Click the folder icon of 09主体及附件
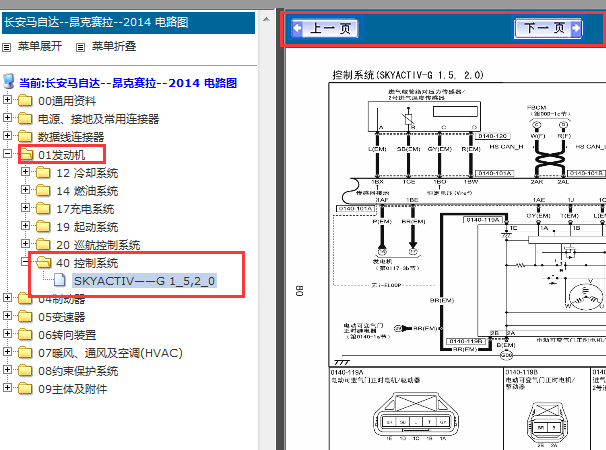The height and width of the screenshot is (450, 606). [25, 389]
